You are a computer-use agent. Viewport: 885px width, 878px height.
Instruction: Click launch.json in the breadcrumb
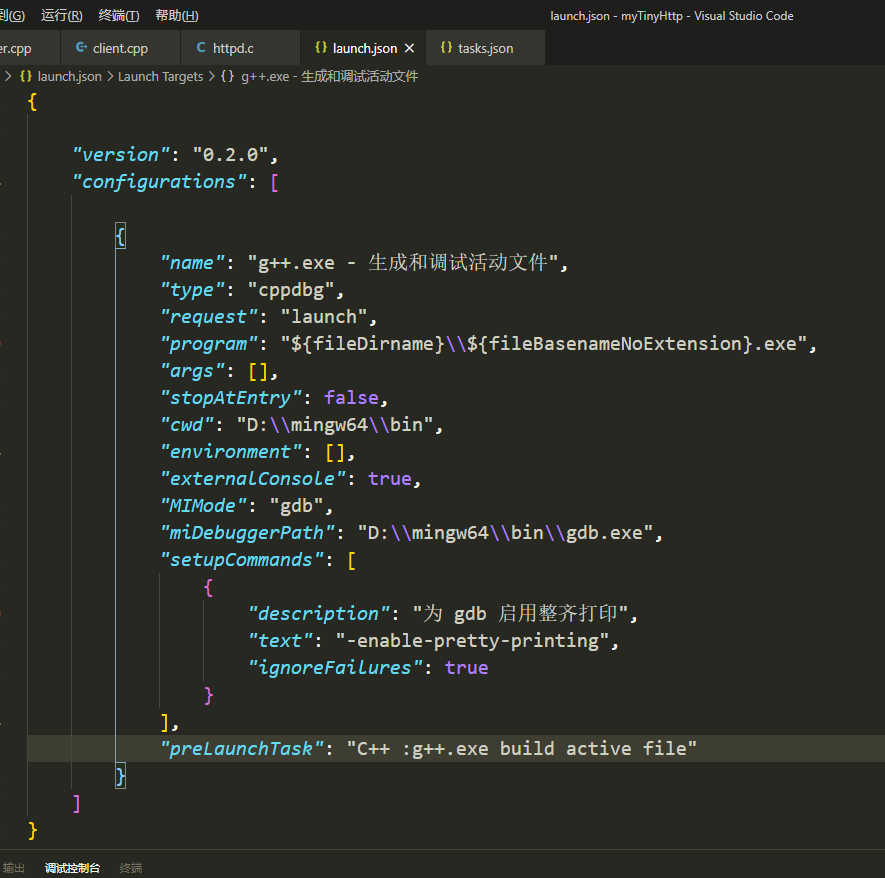coord(69,76)
